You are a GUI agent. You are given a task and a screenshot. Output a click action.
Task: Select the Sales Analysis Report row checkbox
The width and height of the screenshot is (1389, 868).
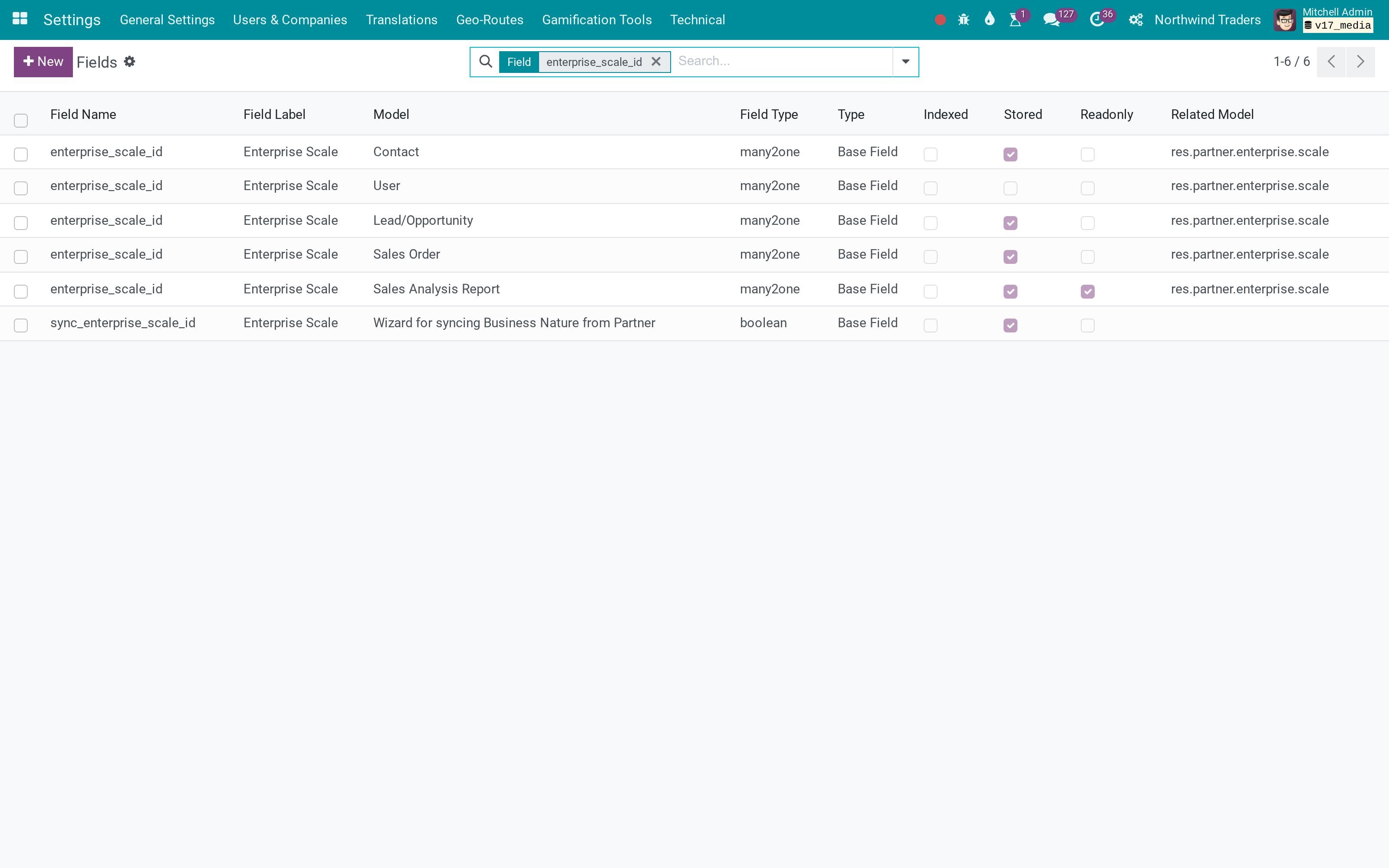[x=21, y=292]
